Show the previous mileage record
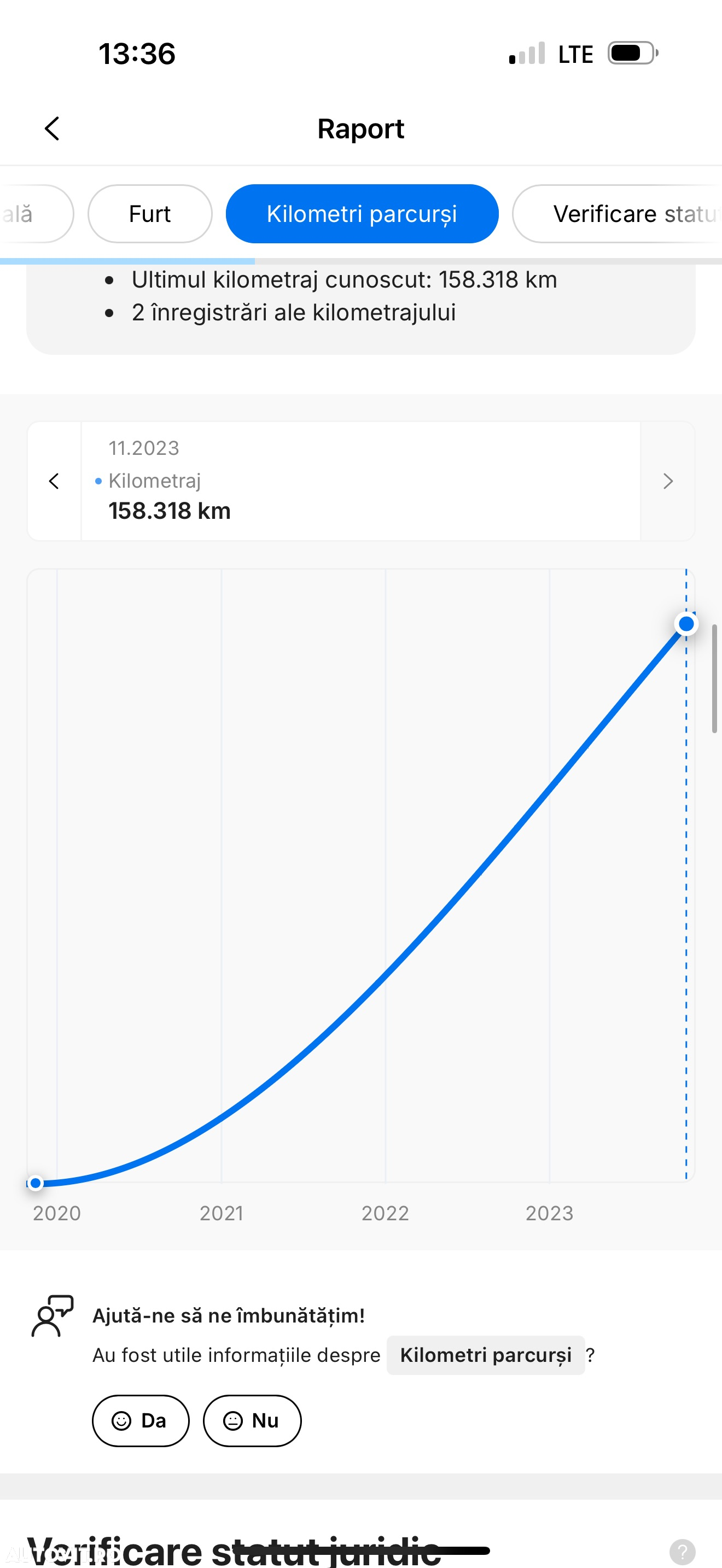This screenshot has width=722, height=1568. 54,481
